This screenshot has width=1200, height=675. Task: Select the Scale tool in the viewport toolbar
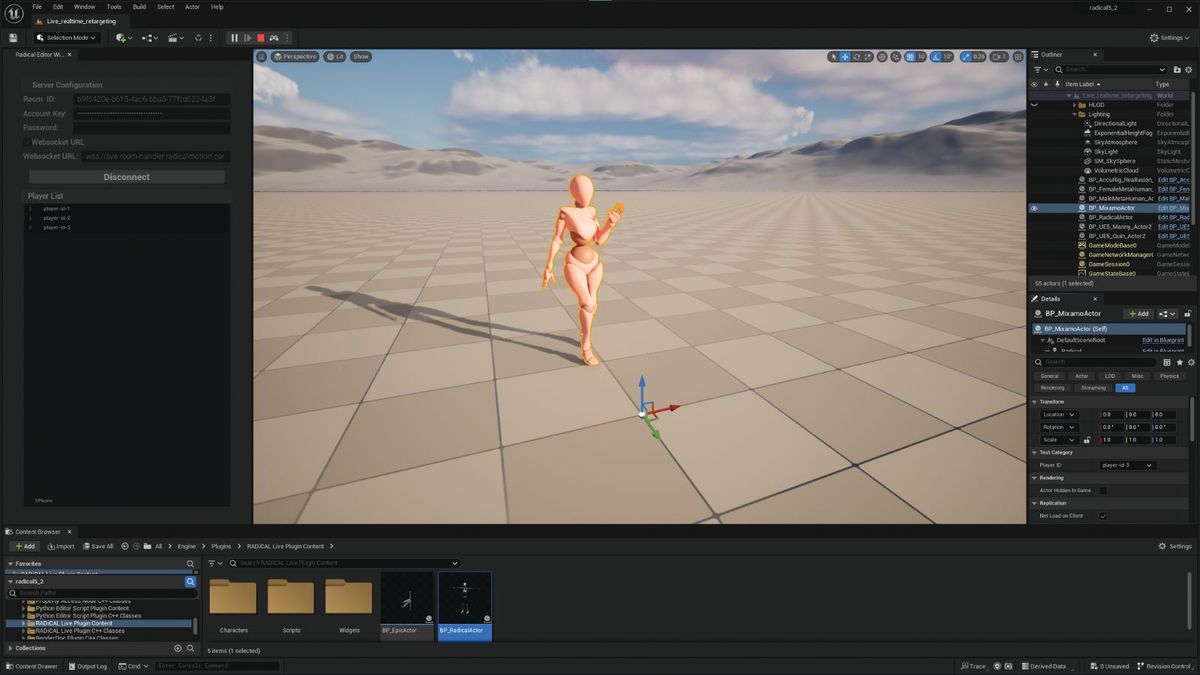click(869, 57)
